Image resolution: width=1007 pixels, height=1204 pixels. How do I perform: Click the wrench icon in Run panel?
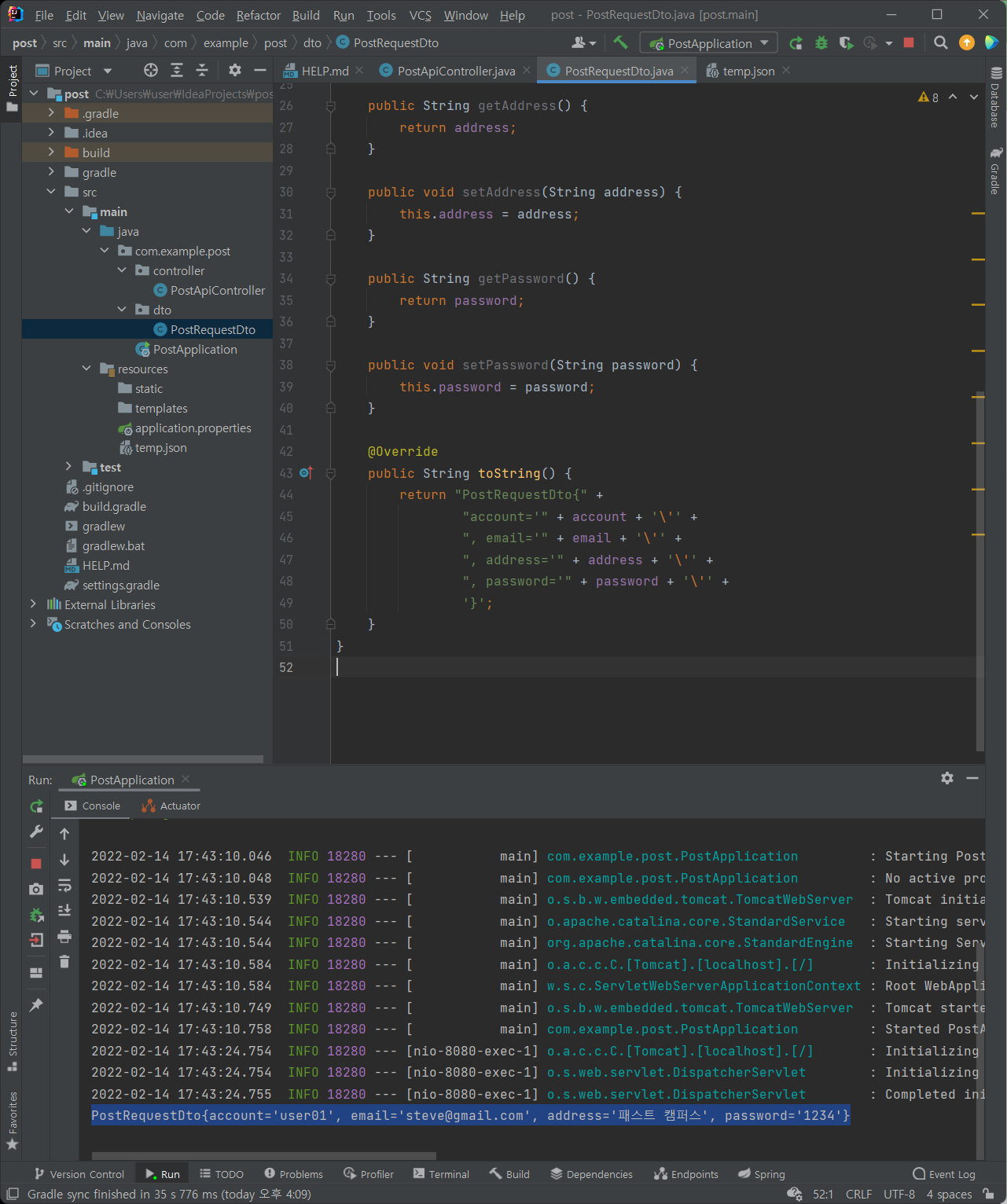tap(36, 831)
